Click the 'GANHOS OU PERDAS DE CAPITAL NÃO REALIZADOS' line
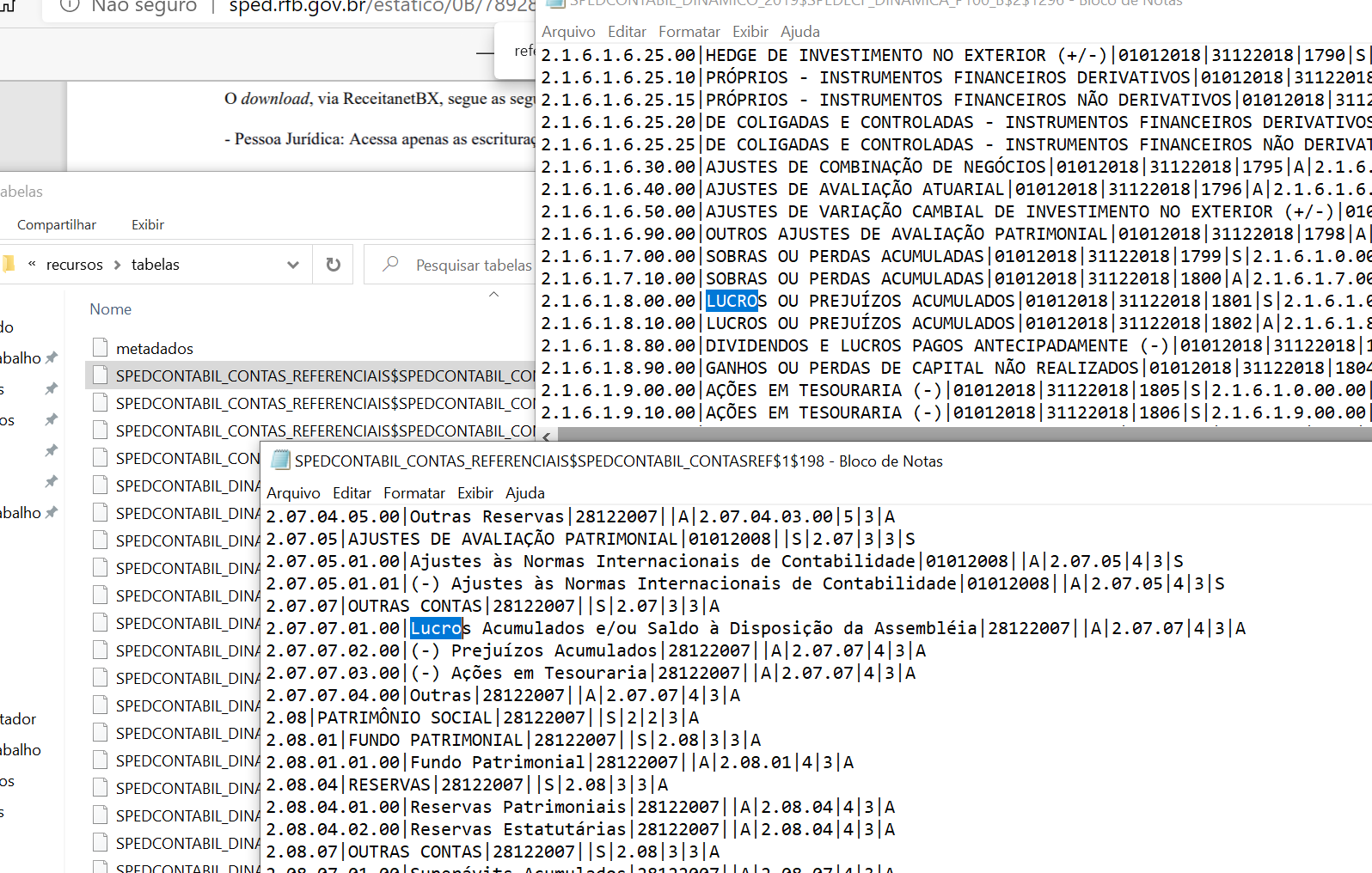 tap(956, 368)
